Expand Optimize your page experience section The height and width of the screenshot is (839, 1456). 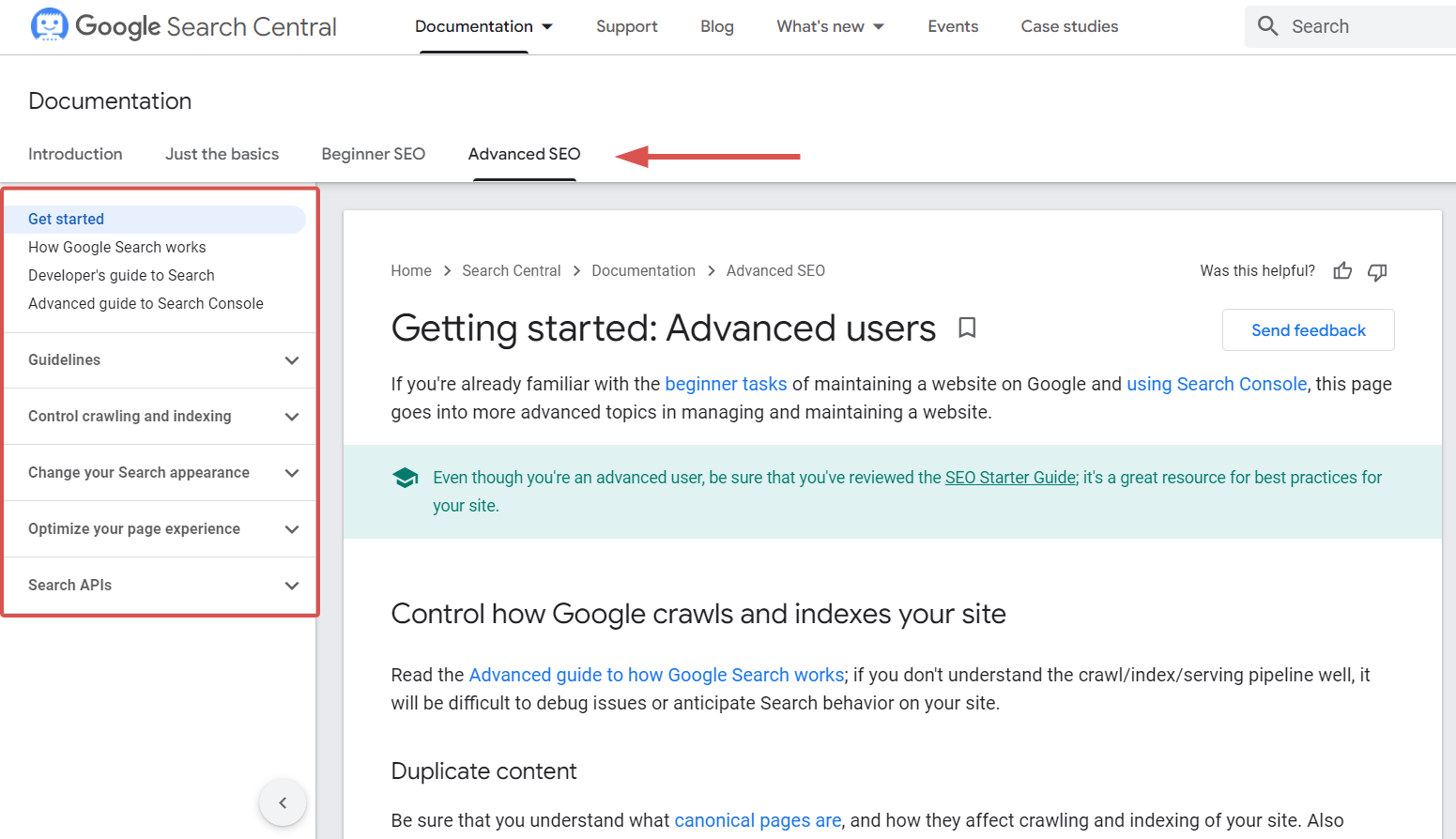click(161, 529)
